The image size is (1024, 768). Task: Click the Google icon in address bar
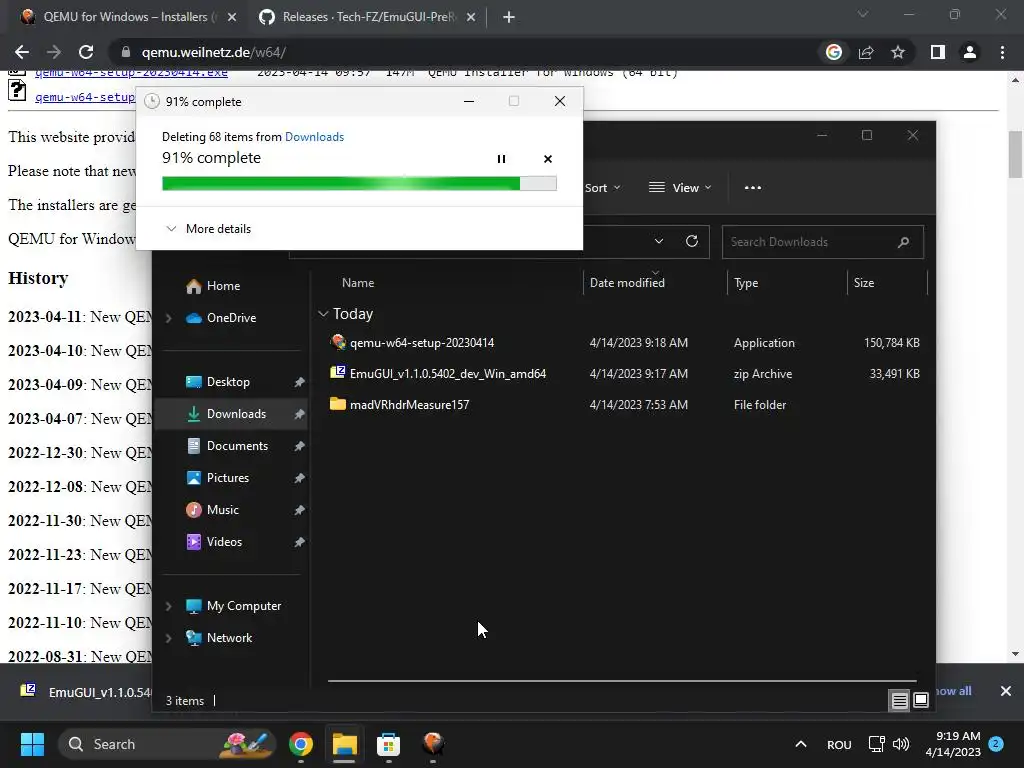coord(833,52)
